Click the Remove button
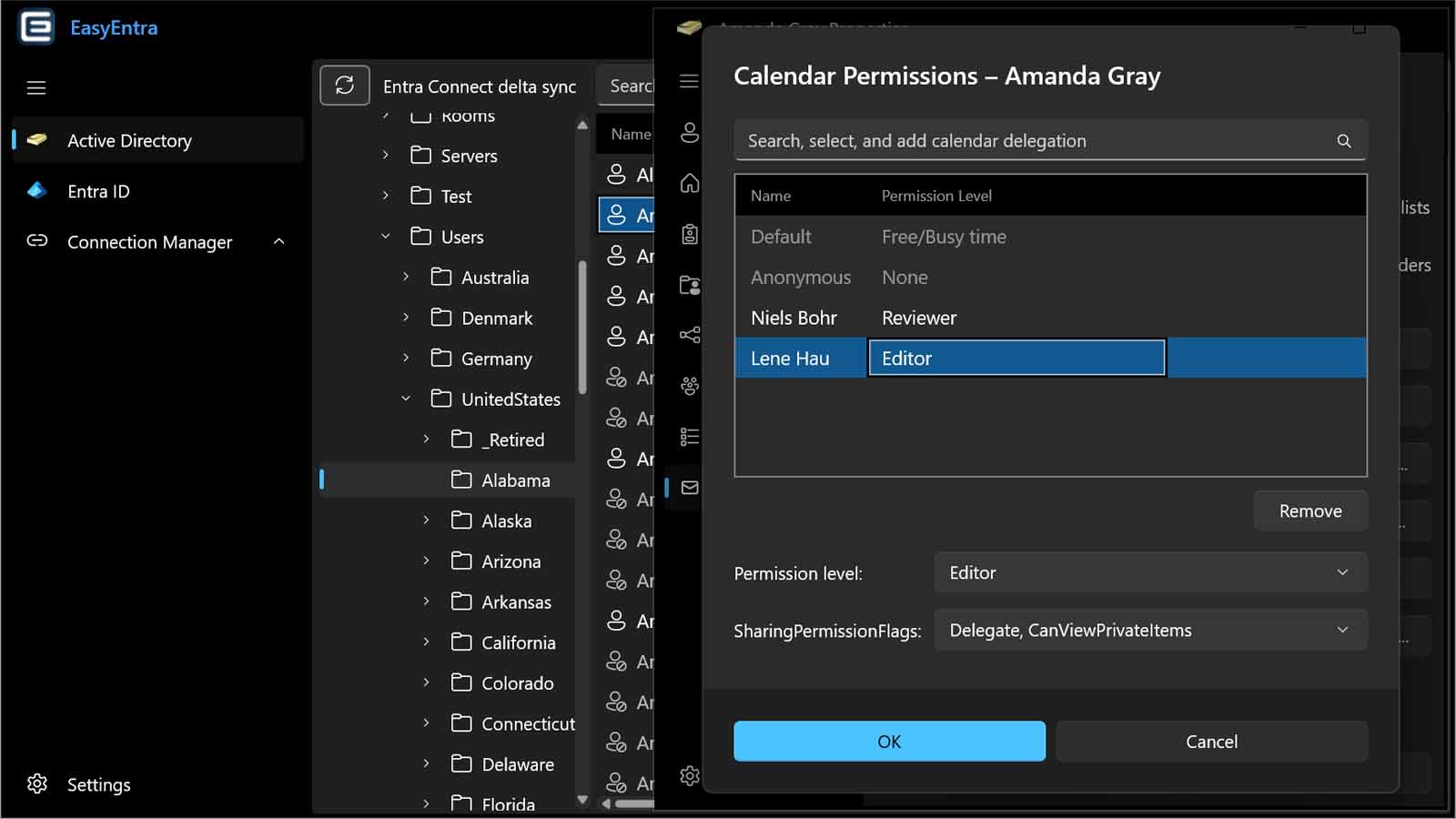 pyautogui.click(x=1309, y=511)
